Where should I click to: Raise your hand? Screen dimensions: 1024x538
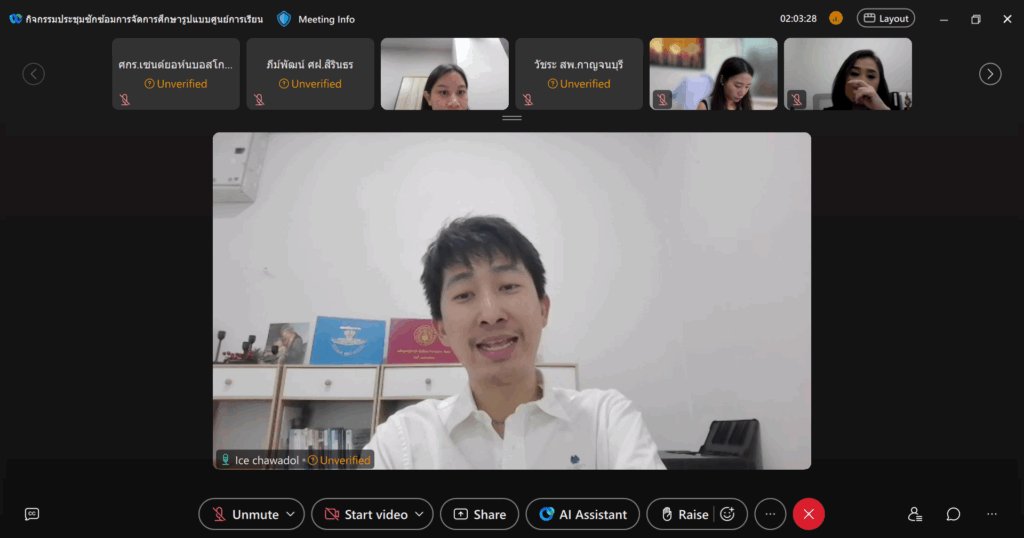point(683,514)
